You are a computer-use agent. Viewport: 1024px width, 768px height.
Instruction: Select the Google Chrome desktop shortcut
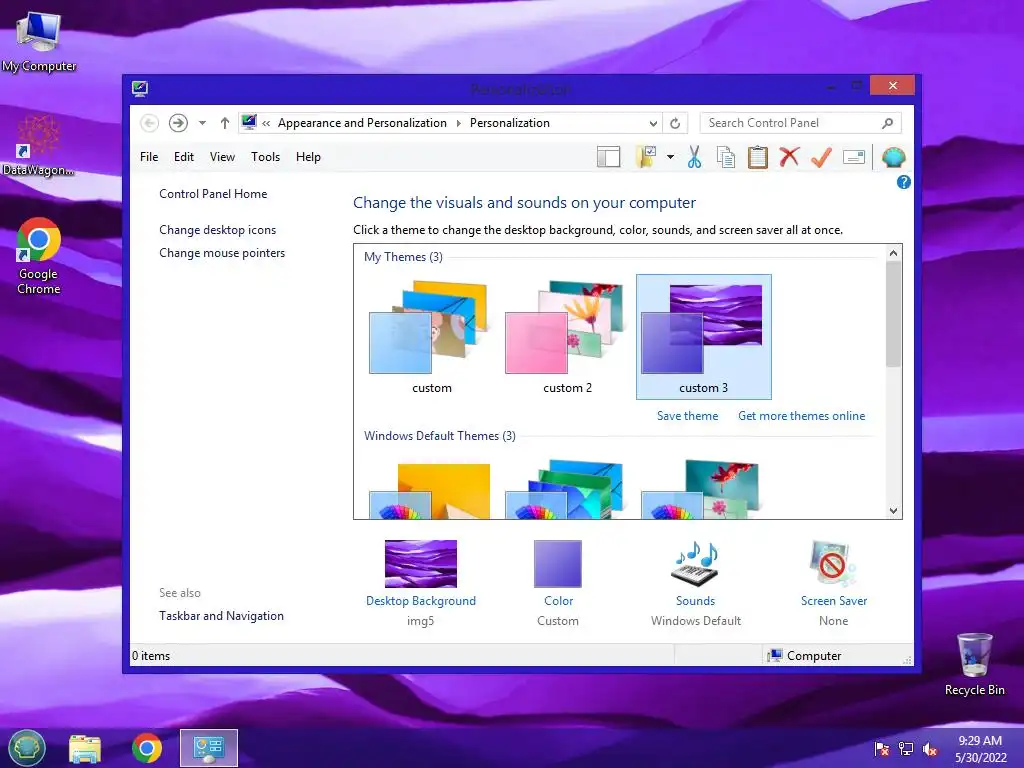[x=39, y=255]
